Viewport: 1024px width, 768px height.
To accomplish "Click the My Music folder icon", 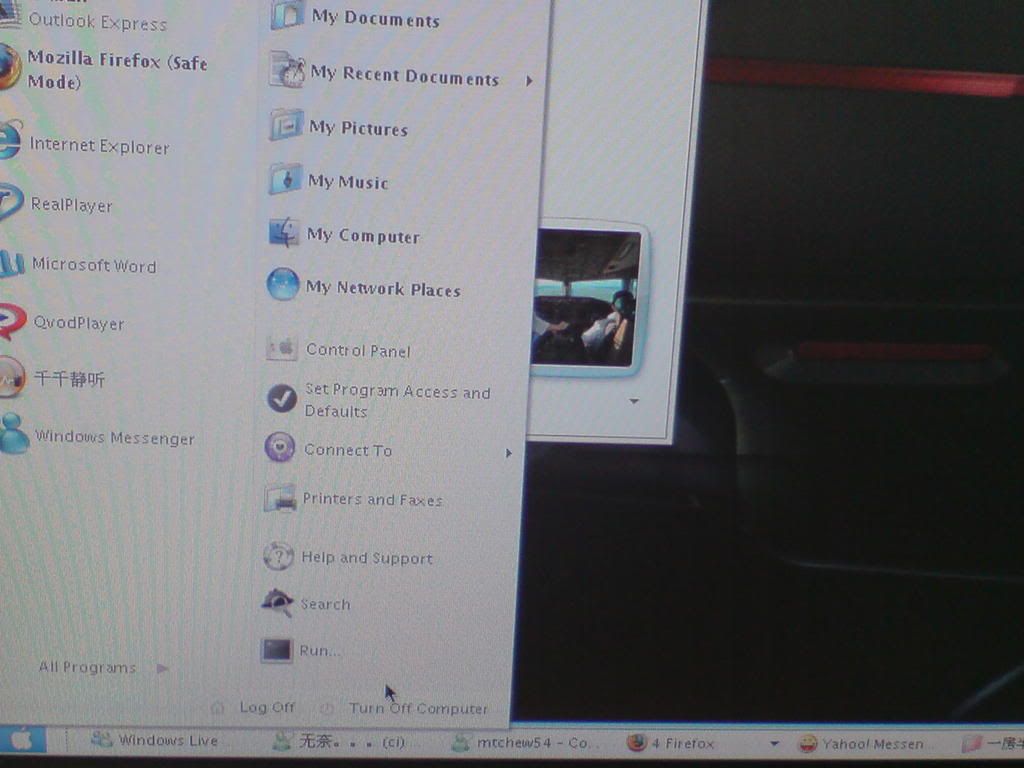I will pyautogui.click(x=285, y=180).
